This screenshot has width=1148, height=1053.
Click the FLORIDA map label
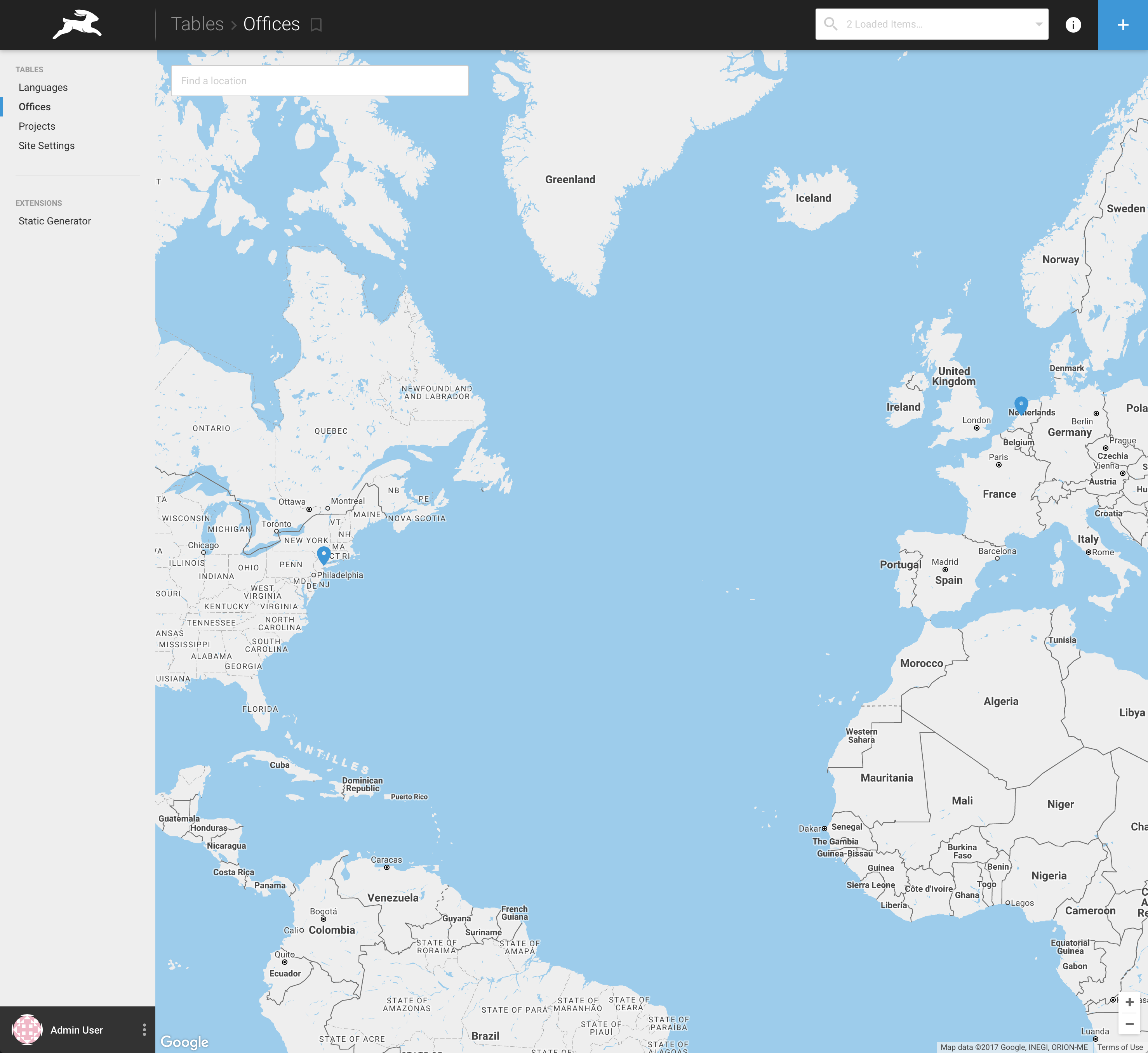[260, 709]
